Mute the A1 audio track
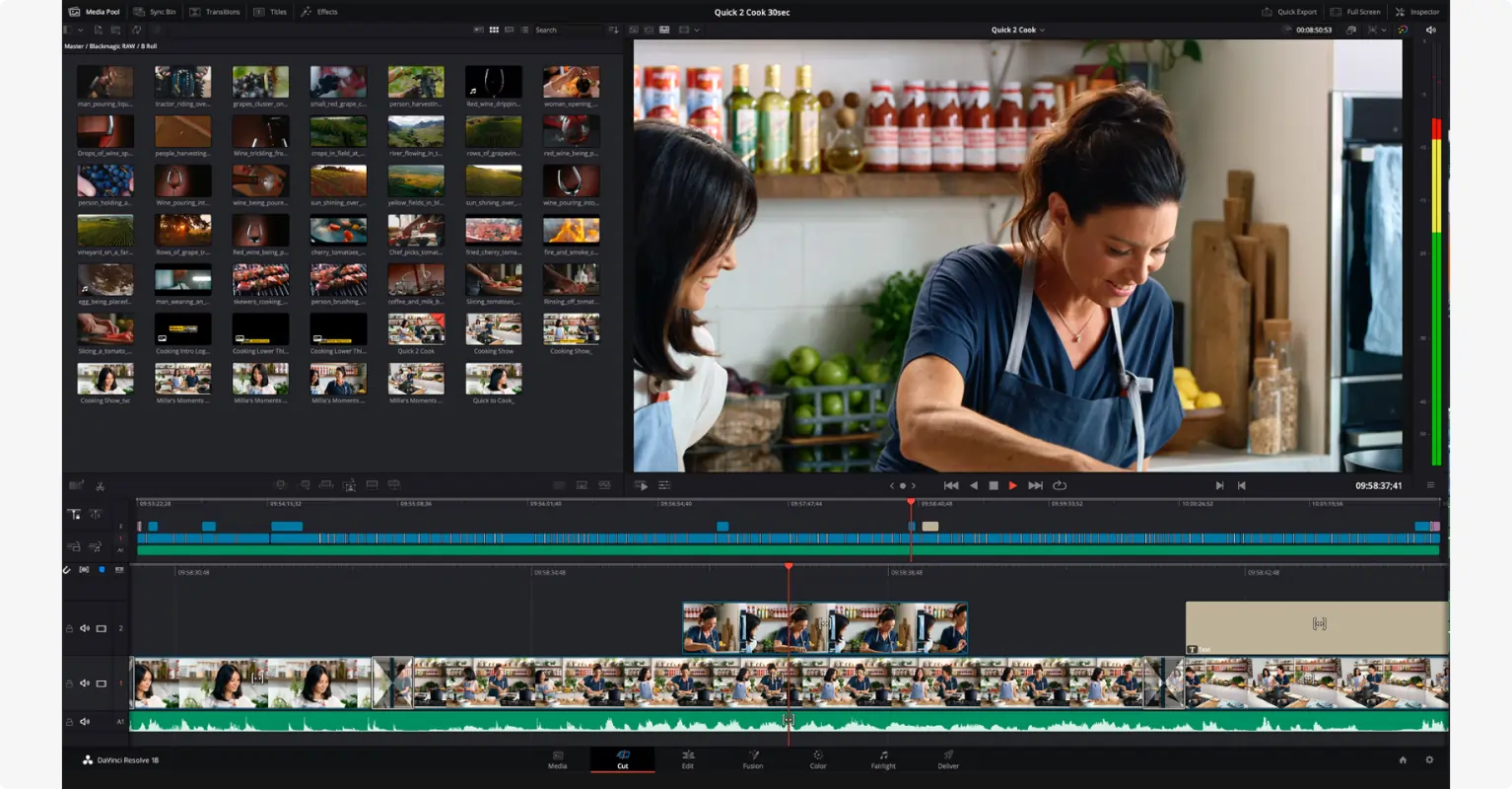Image resolution: width=1512 pixels, height=789 pixels. [84, 721]
